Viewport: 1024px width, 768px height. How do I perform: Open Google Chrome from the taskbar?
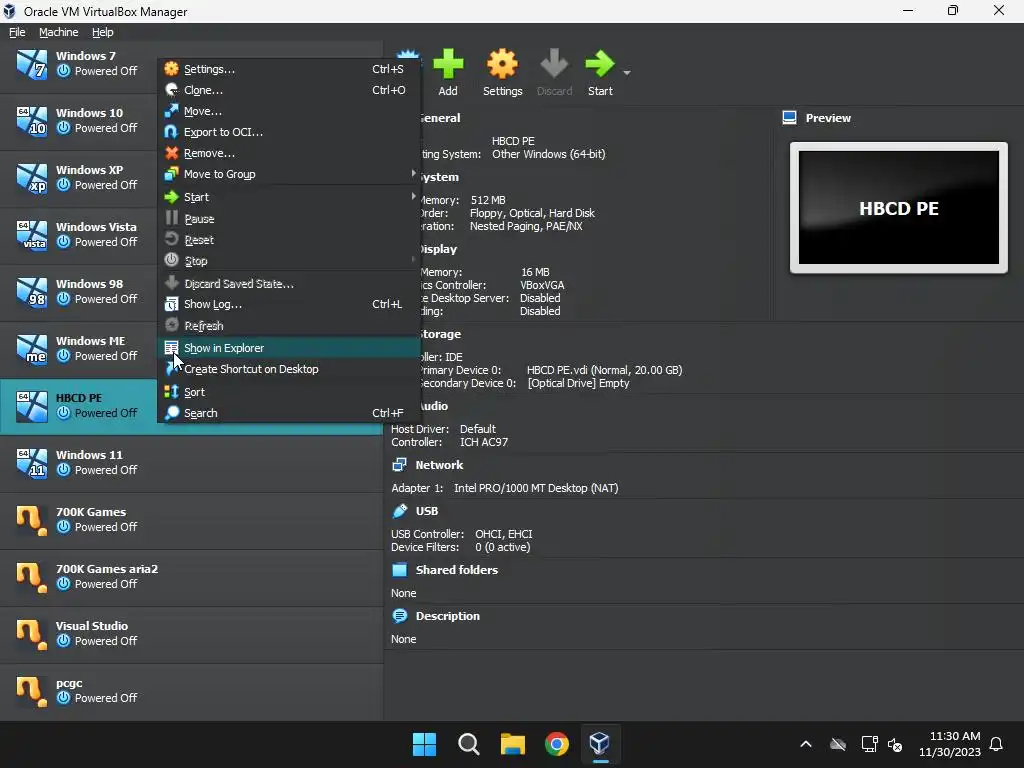click(x=556, y=744)
